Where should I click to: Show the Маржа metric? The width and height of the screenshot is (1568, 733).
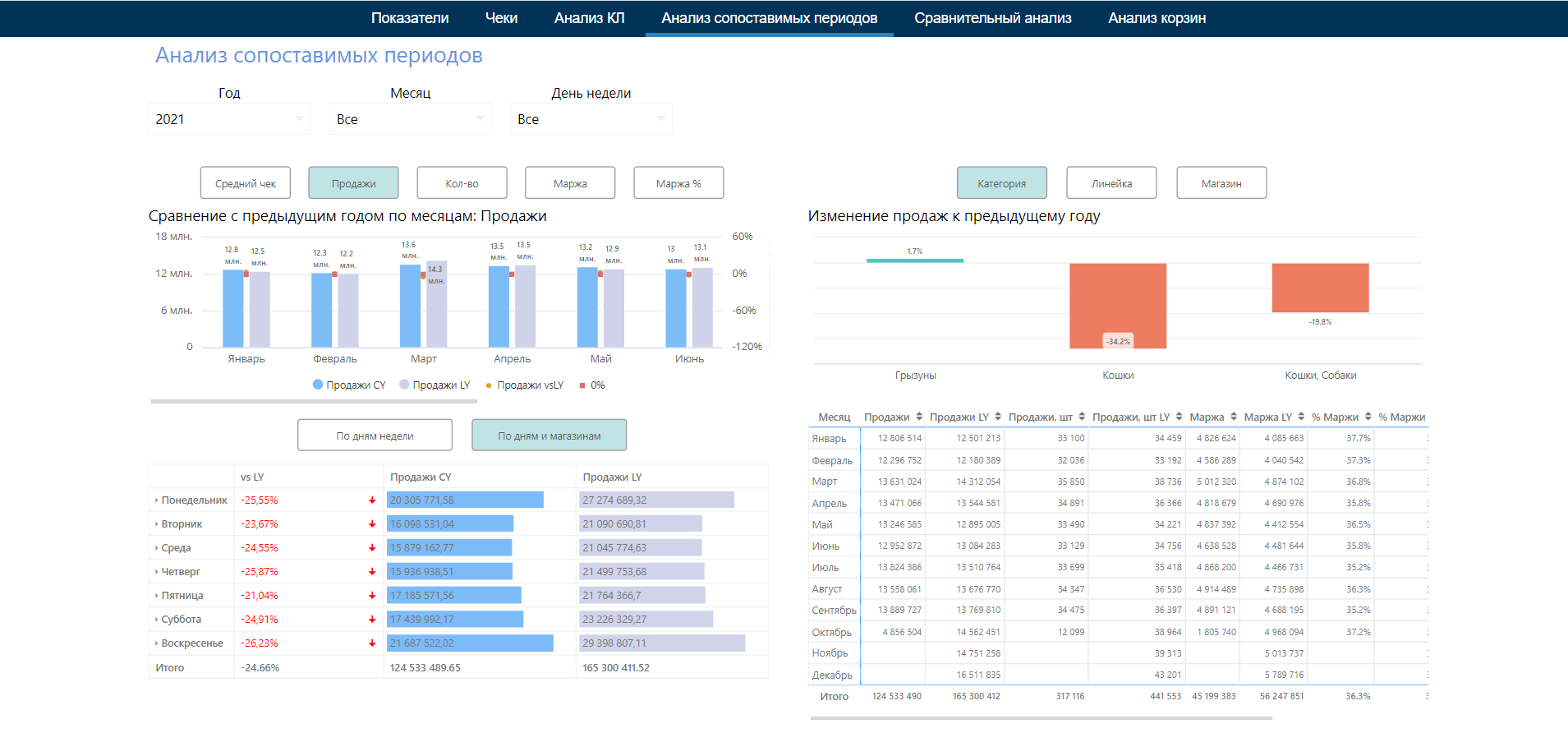point(570,182)
